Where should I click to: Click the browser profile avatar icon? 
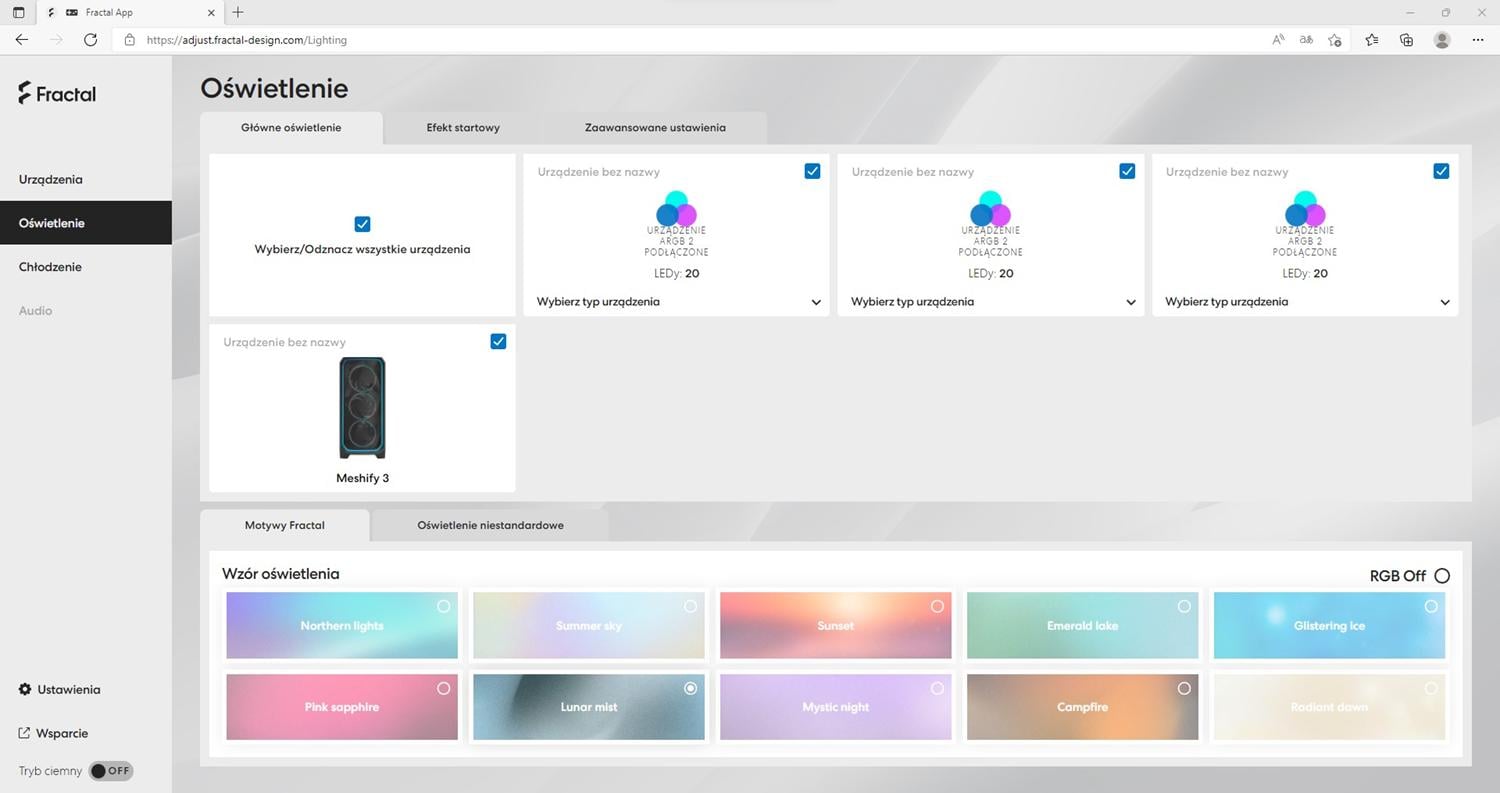pyautogui.click(x=1441, y=40)
